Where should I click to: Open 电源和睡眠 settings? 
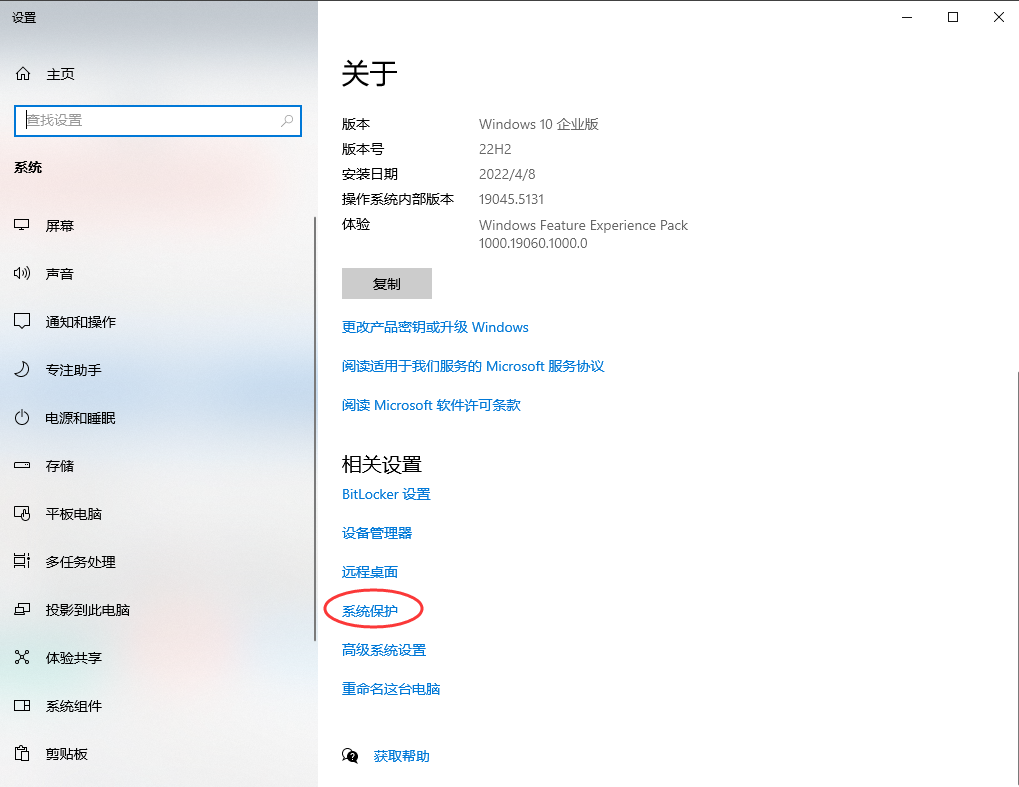pyautogui.click(x=75, y=417)
